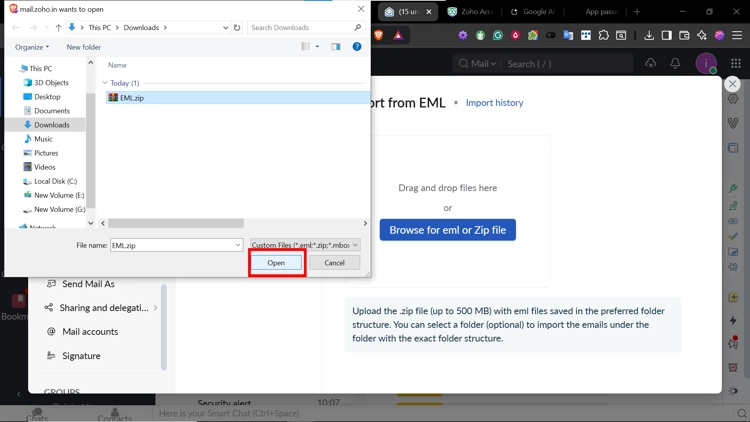Image resolution: width=750 pixels, height=422 pixels.
Task: Open the Import history link
Action: pos(495,102)
